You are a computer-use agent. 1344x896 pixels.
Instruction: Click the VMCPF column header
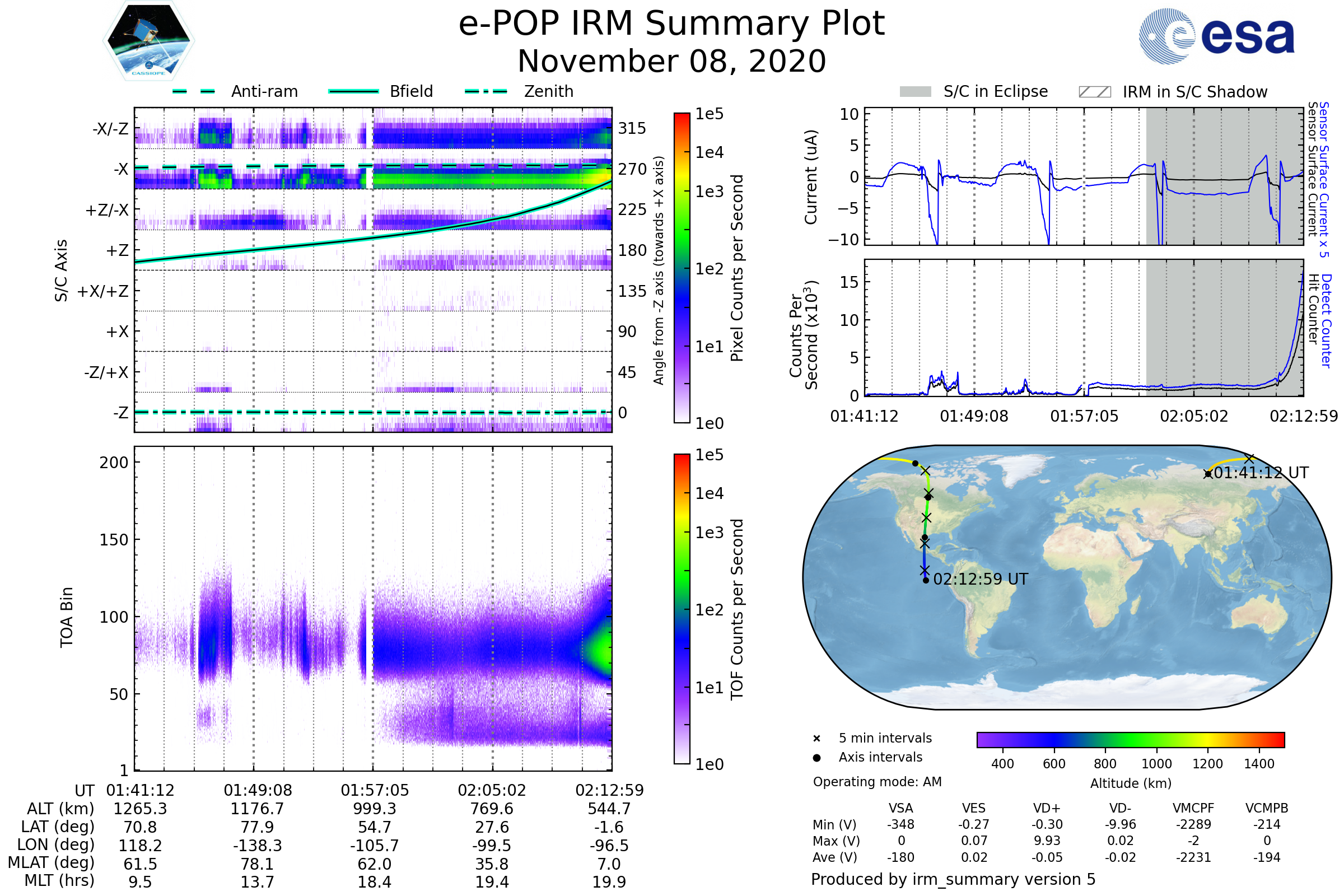click(x=1193, y=808)
